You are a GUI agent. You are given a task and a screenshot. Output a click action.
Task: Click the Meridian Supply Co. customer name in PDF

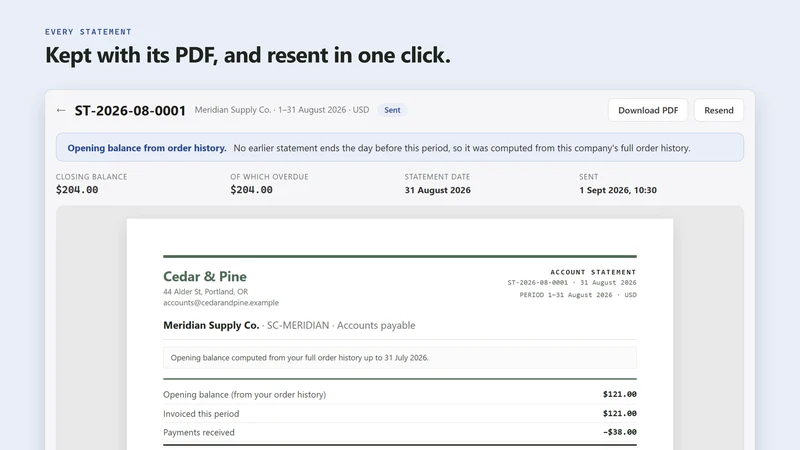coord(211,325)
